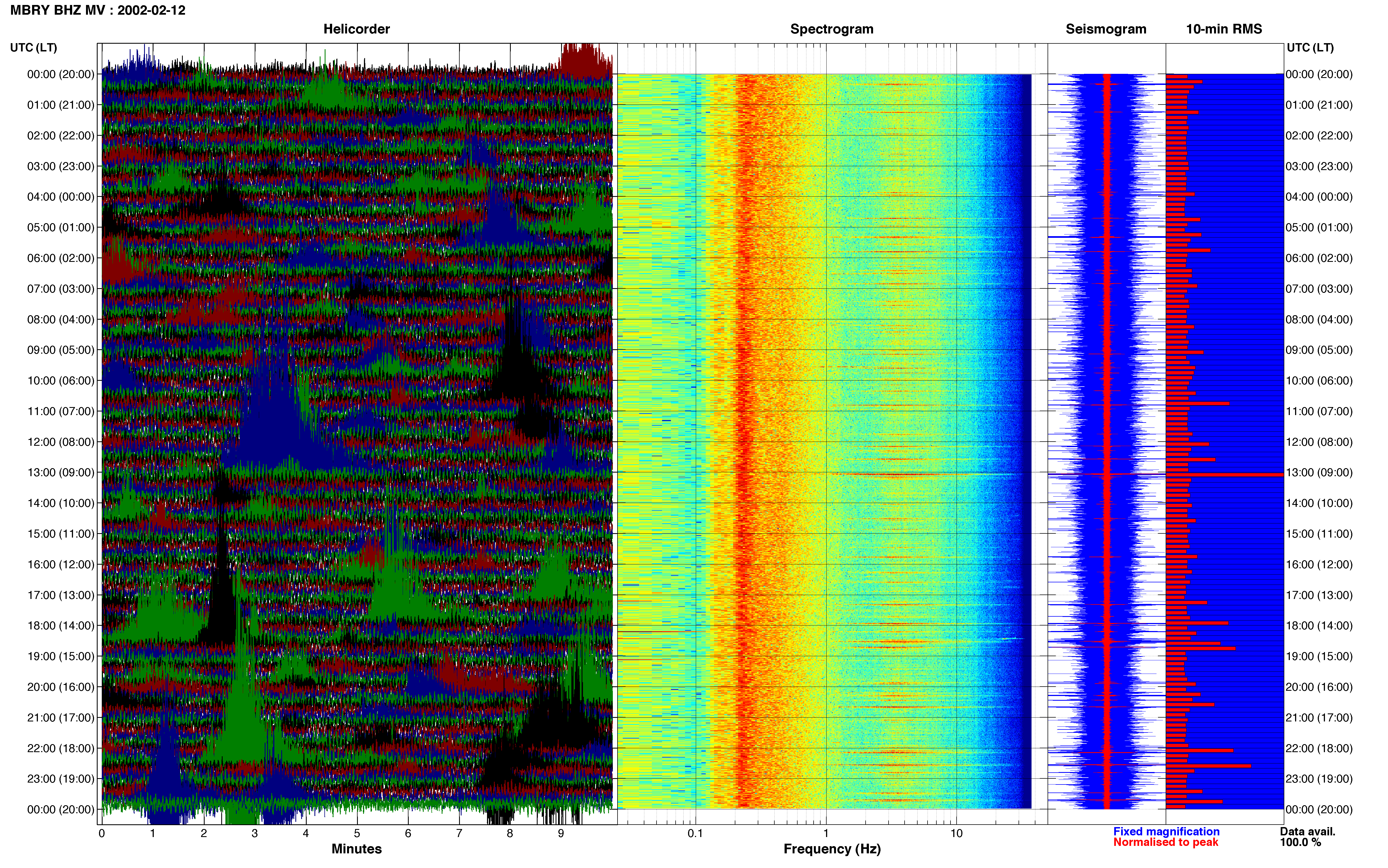Click left time label '13:00 (09:00)'
The width and height of the screenshot is (1388, 868).
click(x=61, y=473)
